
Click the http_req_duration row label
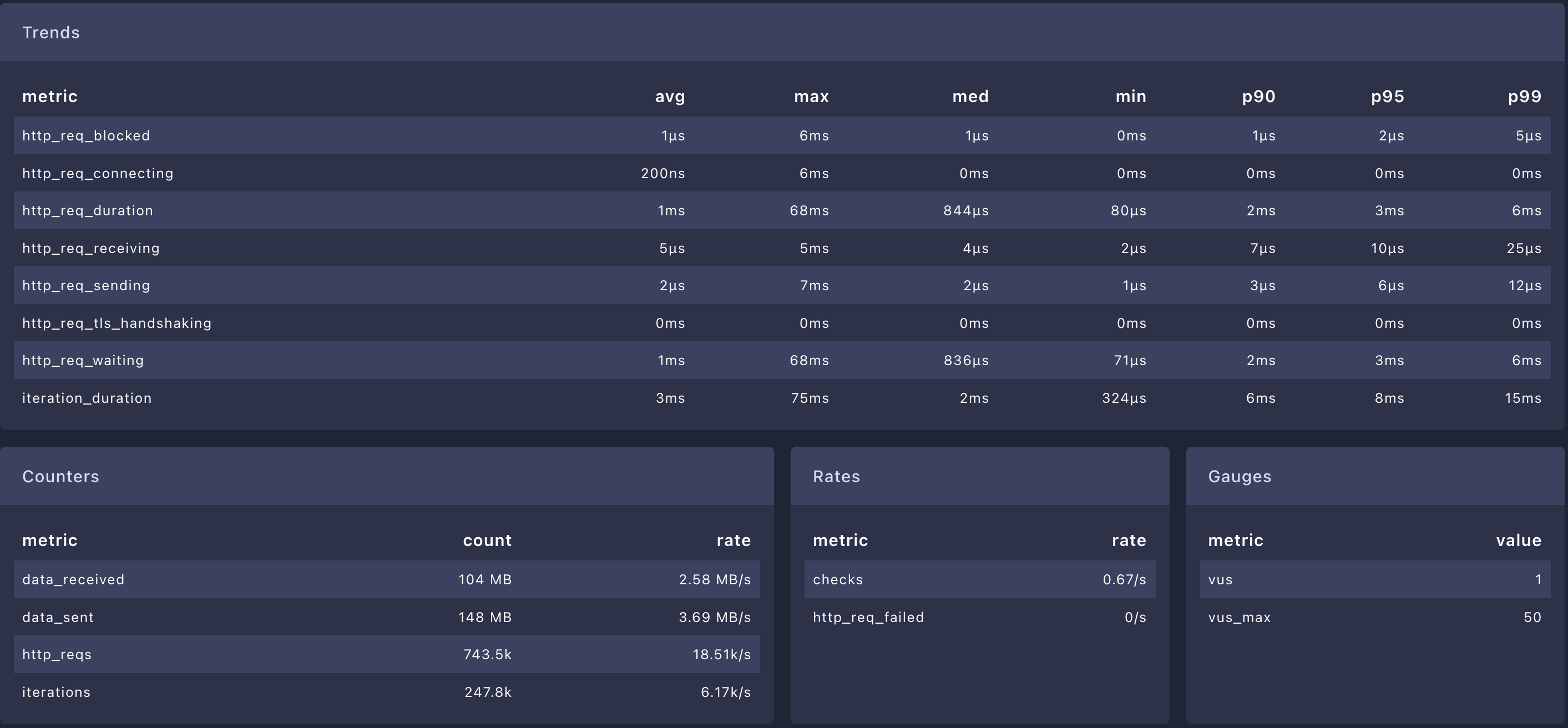coord(88,211)
